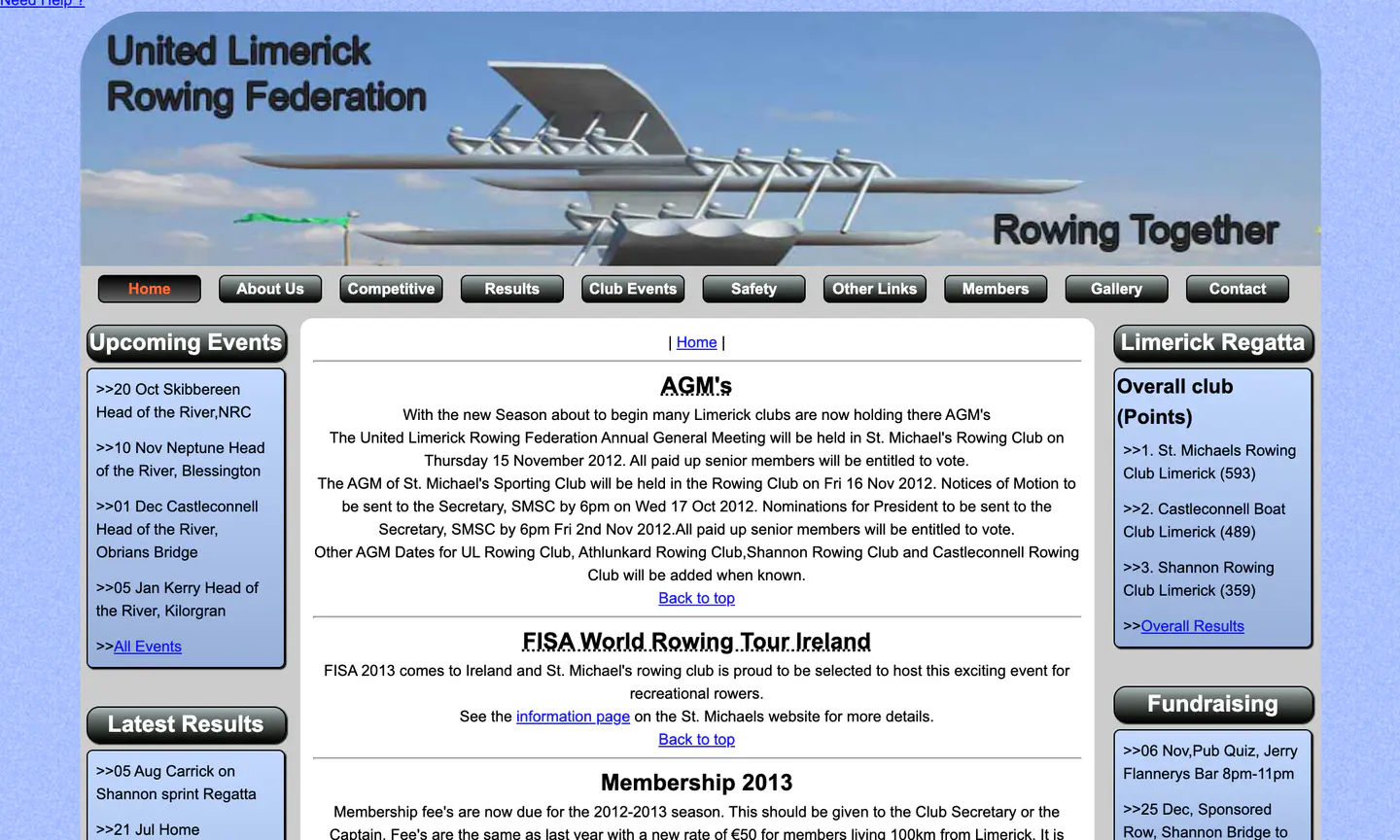Screen dimensions: 1400x840
Task: Go to the Members area
Action: click(996, 289)
